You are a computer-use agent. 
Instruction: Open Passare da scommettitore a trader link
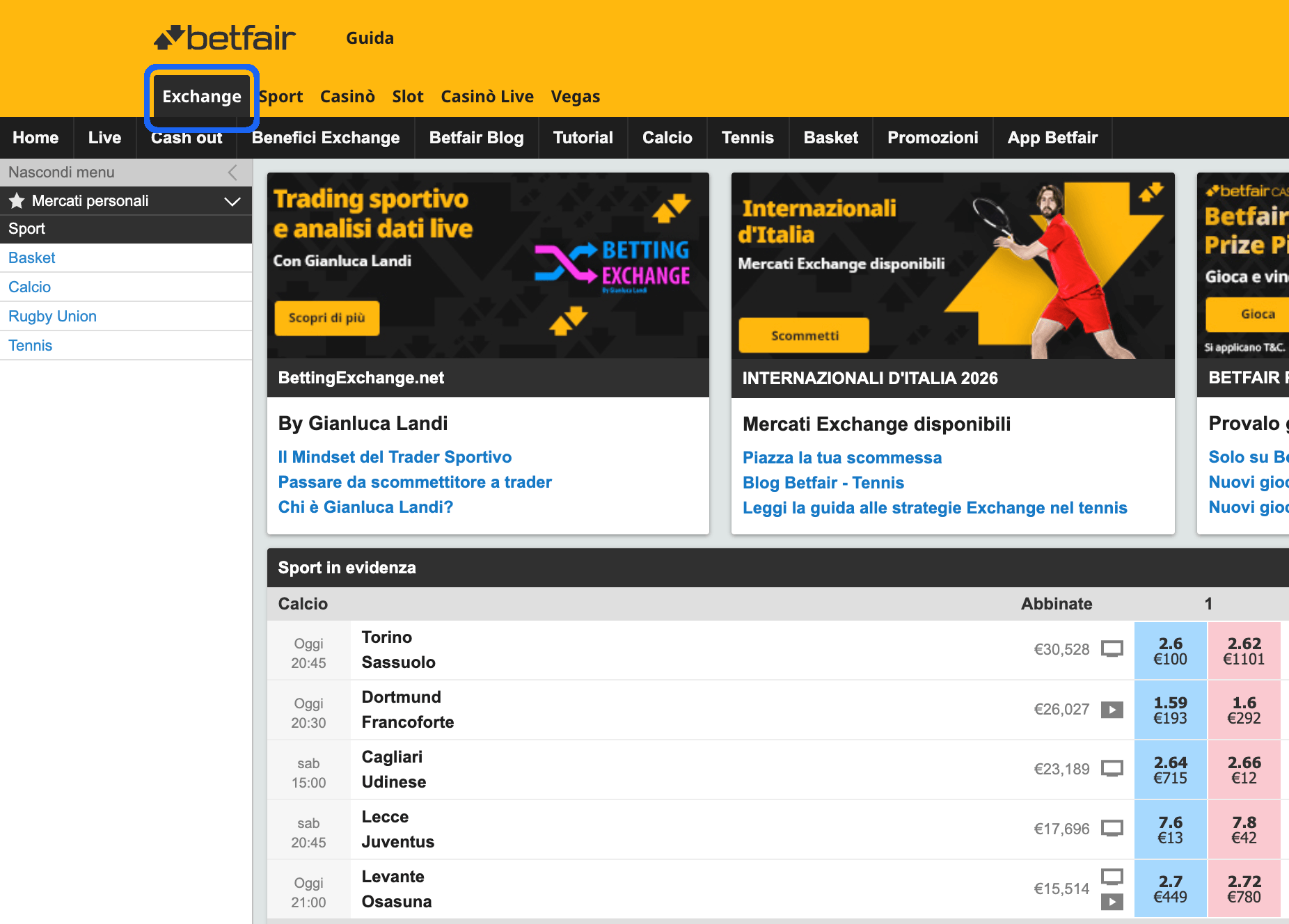tap(415, 482)
